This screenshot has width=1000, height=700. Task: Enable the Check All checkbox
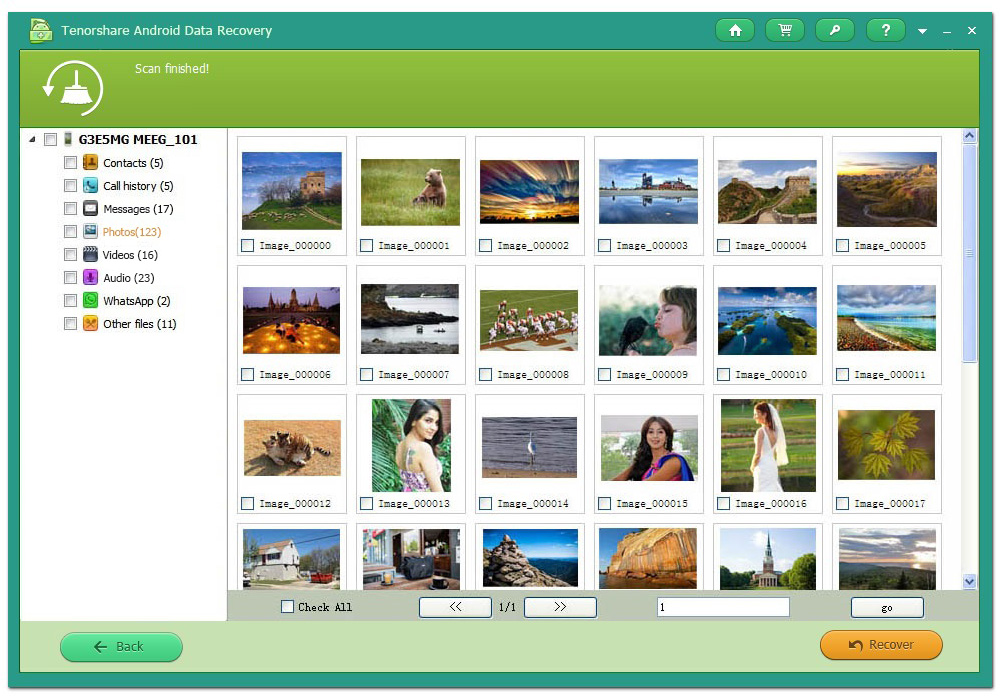point(288,606)
